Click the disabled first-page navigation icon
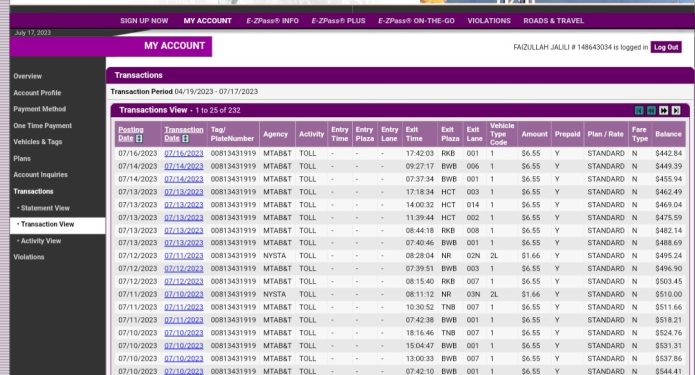Screen dimensions: 695x375 [x=639, y=110]
